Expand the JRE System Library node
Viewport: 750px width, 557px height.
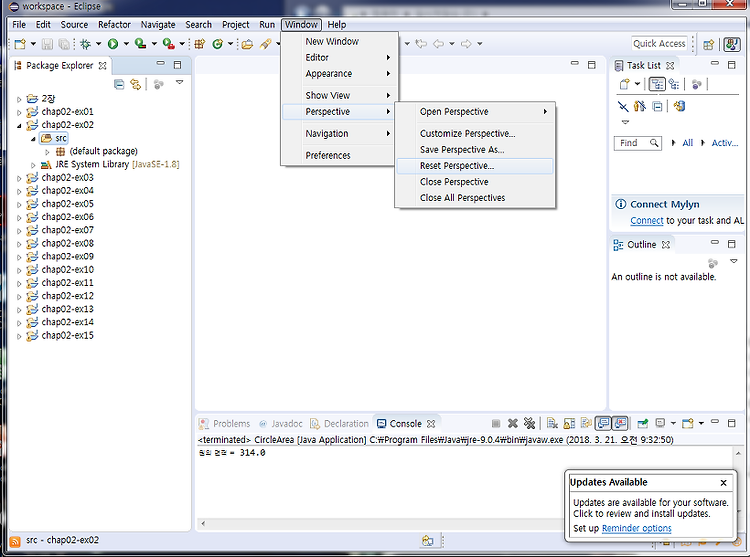click(33, 165)
